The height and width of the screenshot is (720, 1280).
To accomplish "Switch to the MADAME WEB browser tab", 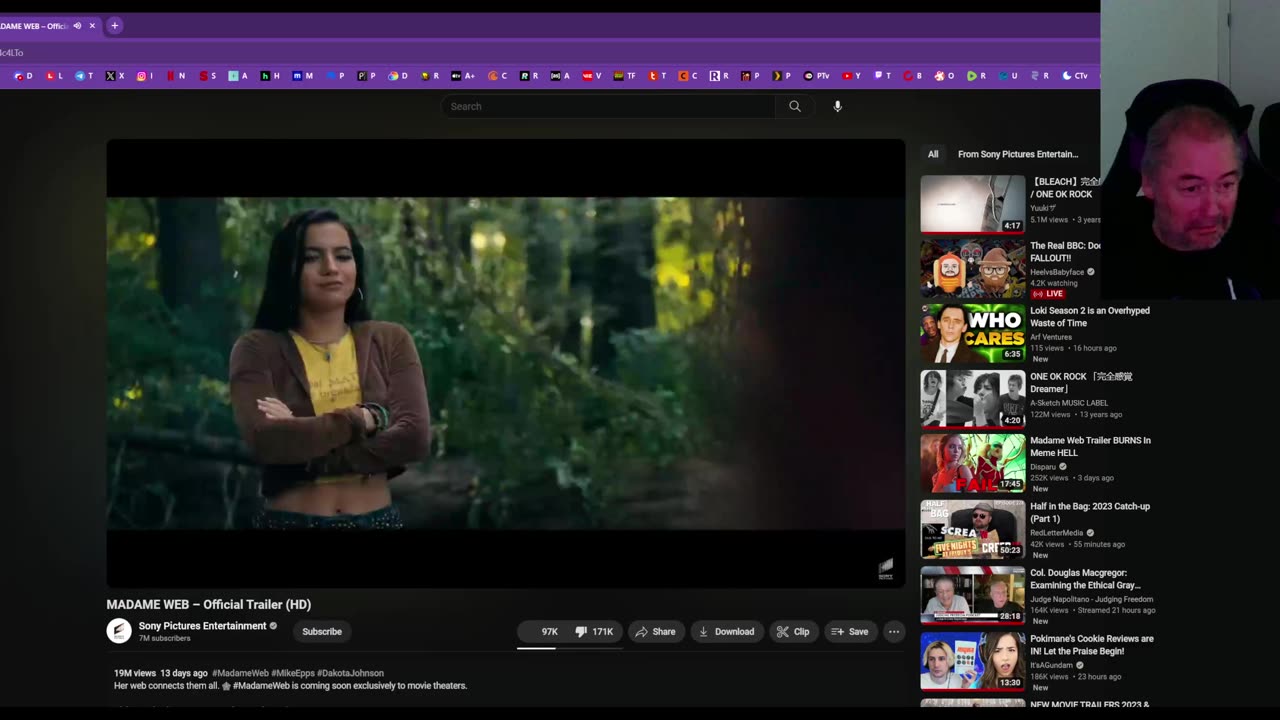I will [35, 26].
